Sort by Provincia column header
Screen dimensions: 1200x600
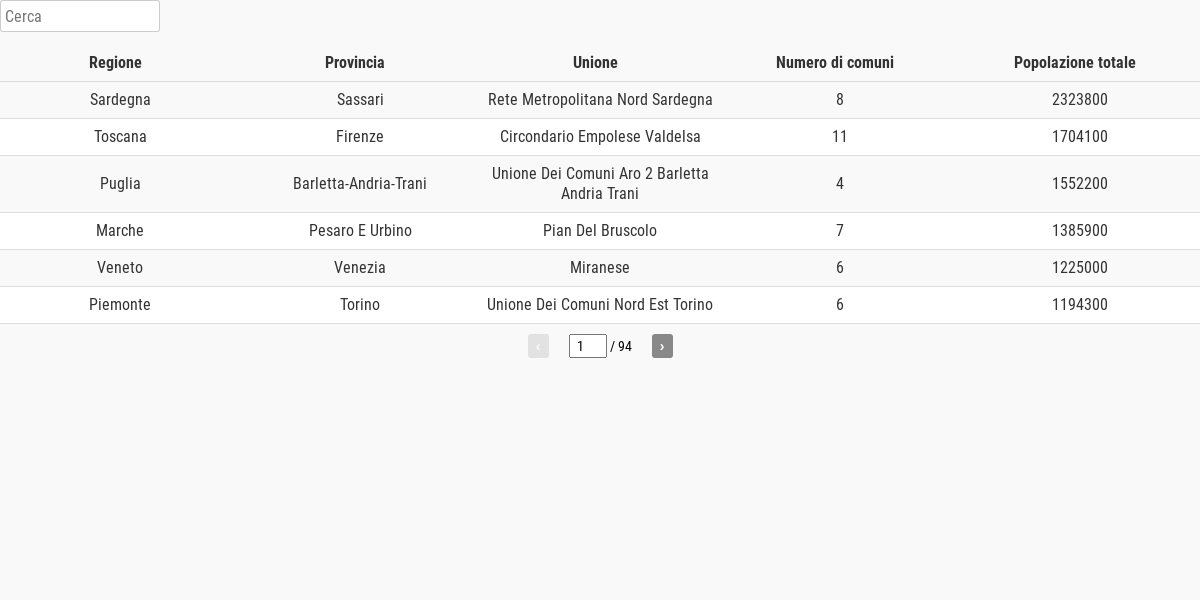click(355, 62)
